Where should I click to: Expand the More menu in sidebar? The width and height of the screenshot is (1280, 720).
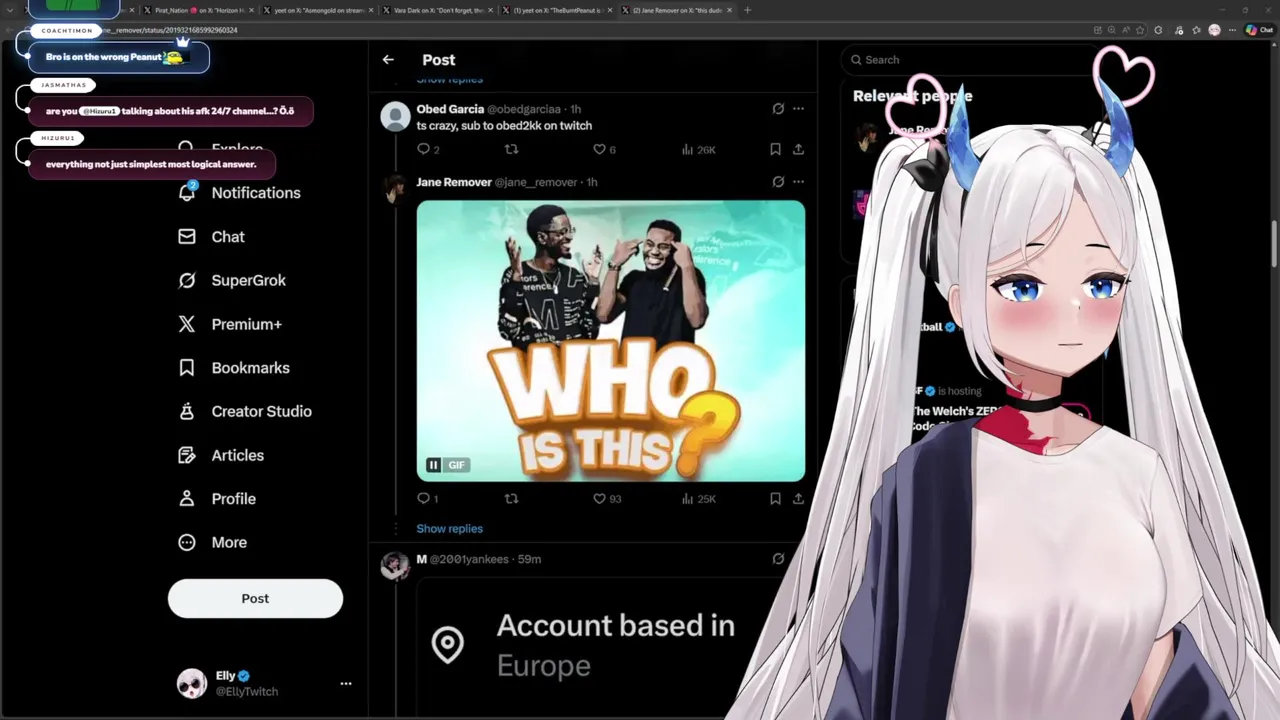tap(212, 542)
